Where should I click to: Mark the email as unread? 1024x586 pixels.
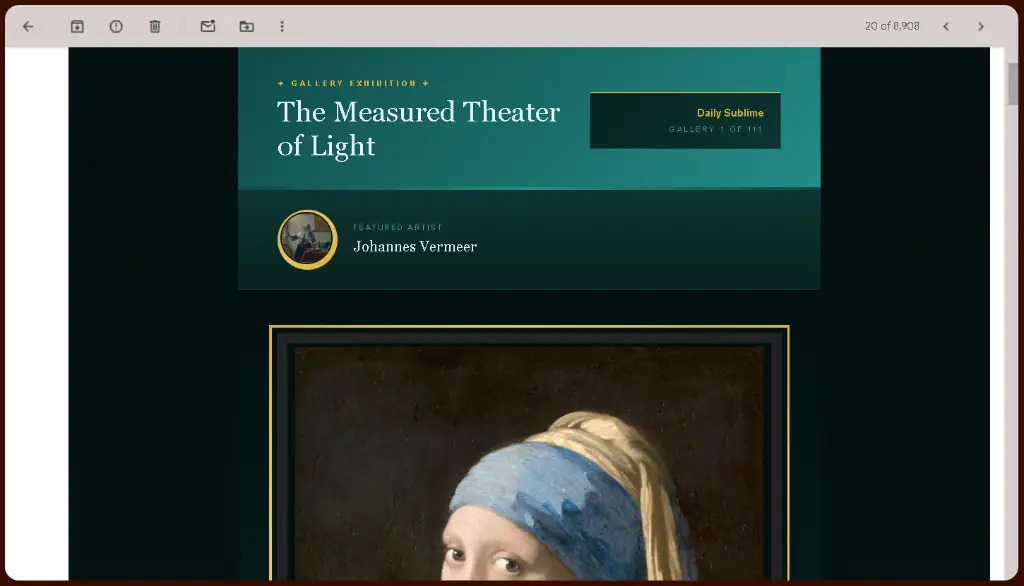tap(207, 26)
